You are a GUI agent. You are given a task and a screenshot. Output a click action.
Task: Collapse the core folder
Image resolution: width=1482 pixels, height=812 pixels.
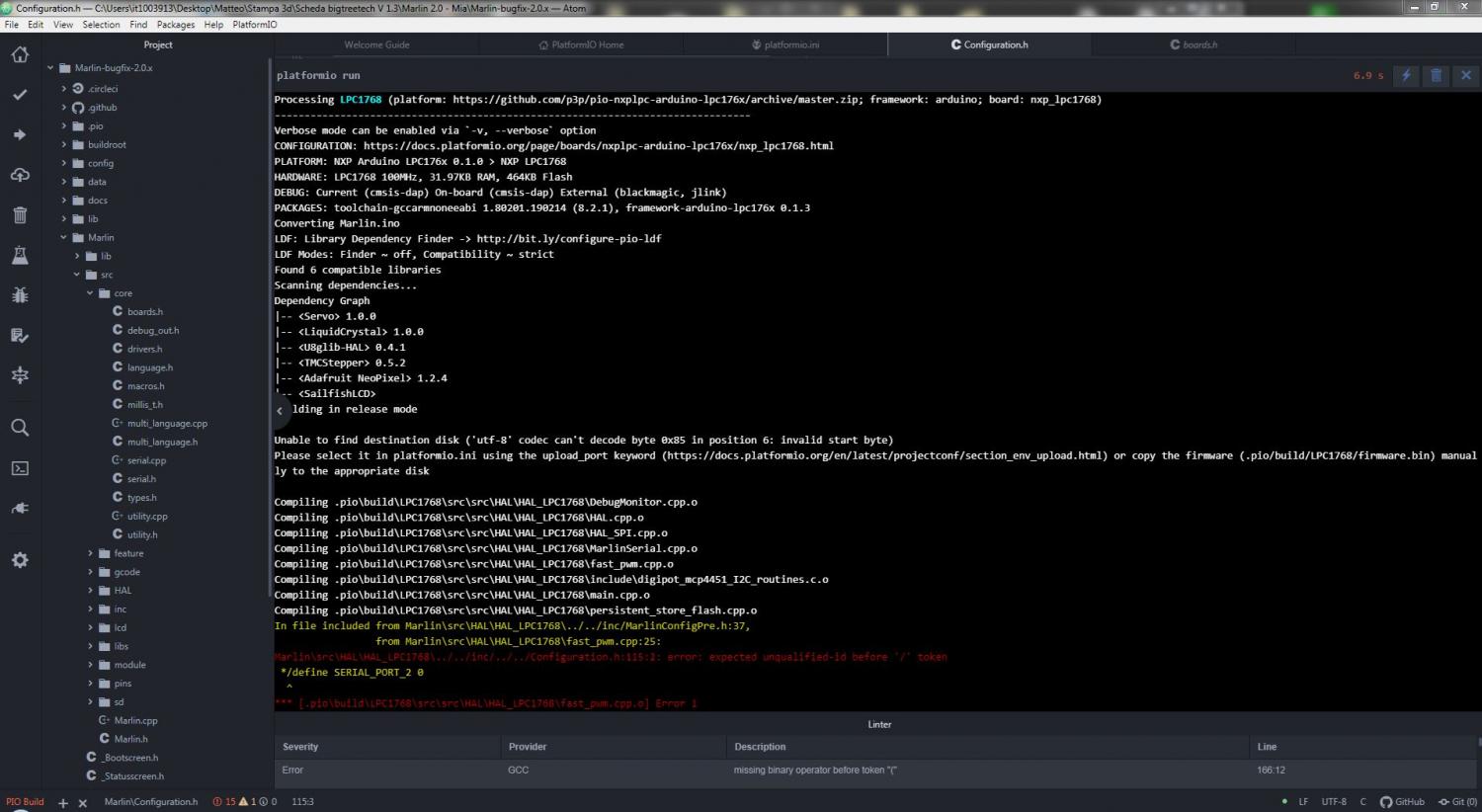coord(90,293)
